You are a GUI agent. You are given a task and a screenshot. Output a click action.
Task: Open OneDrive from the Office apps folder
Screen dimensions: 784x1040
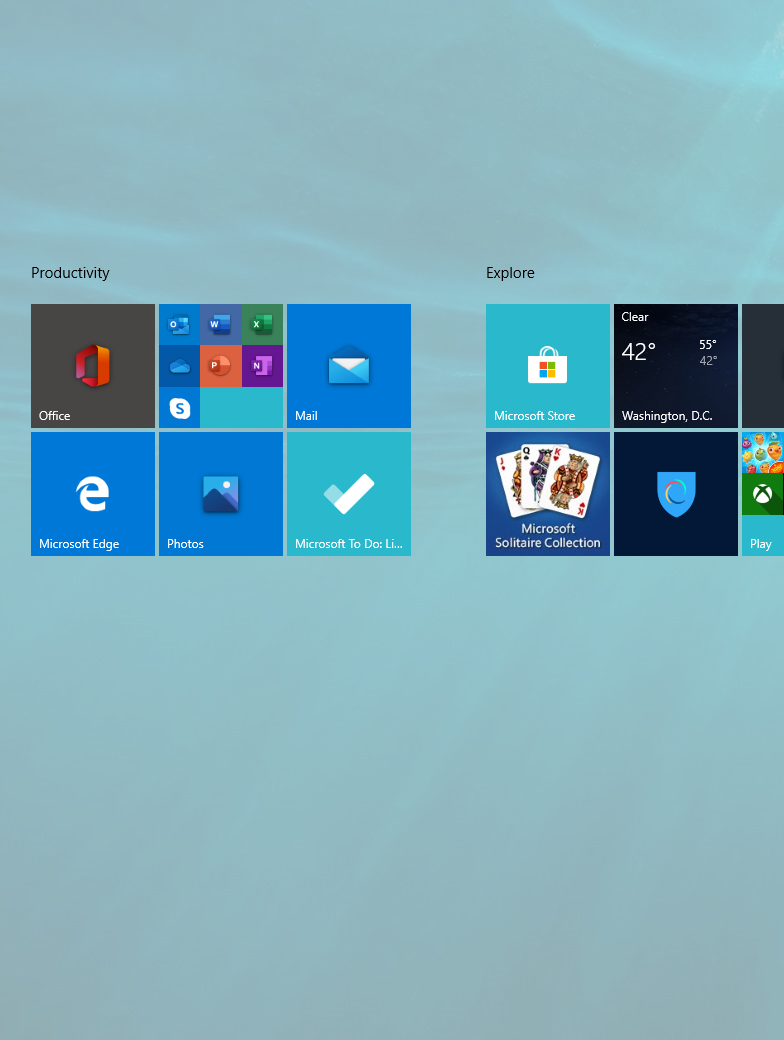tap(179, 366)
